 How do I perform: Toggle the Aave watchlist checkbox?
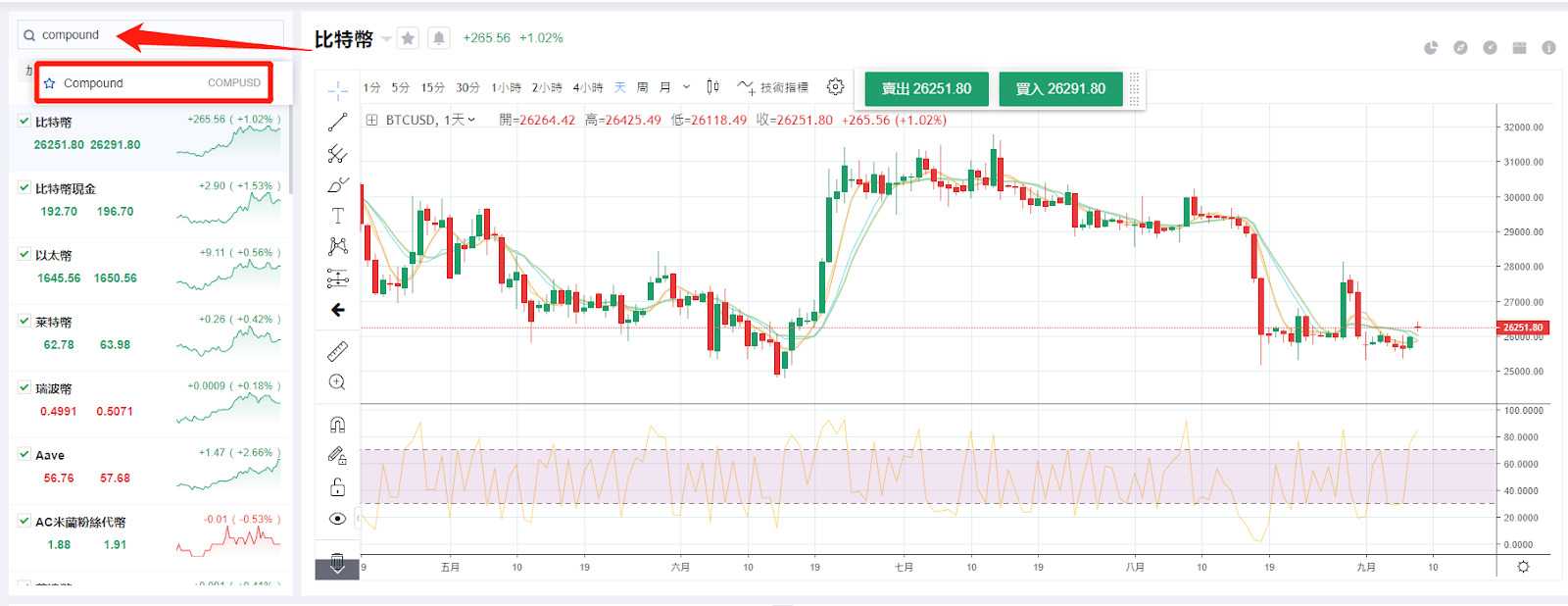[x=24, y=454]
